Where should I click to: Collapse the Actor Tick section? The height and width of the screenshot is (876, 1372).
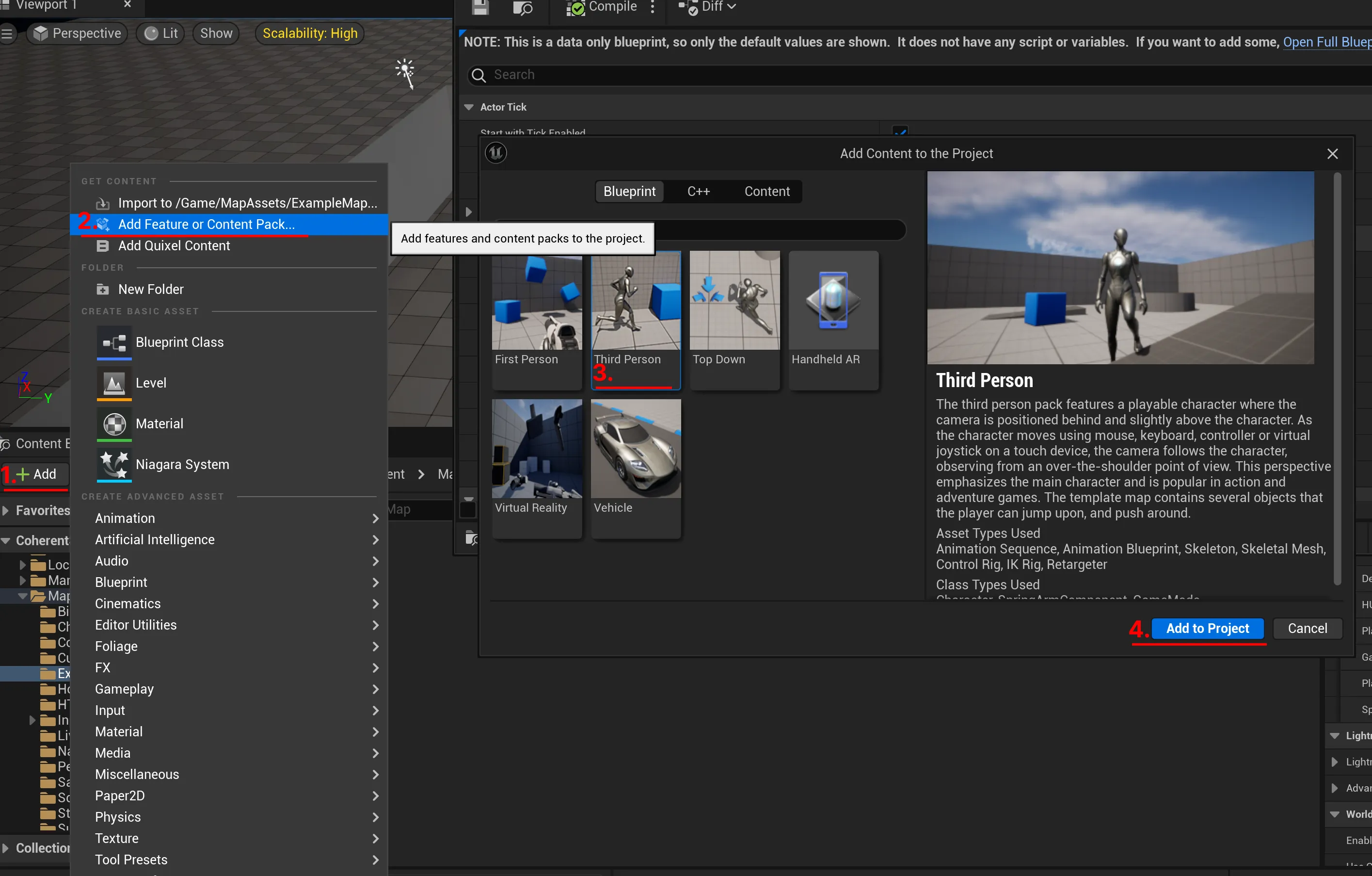coord(469,107)
